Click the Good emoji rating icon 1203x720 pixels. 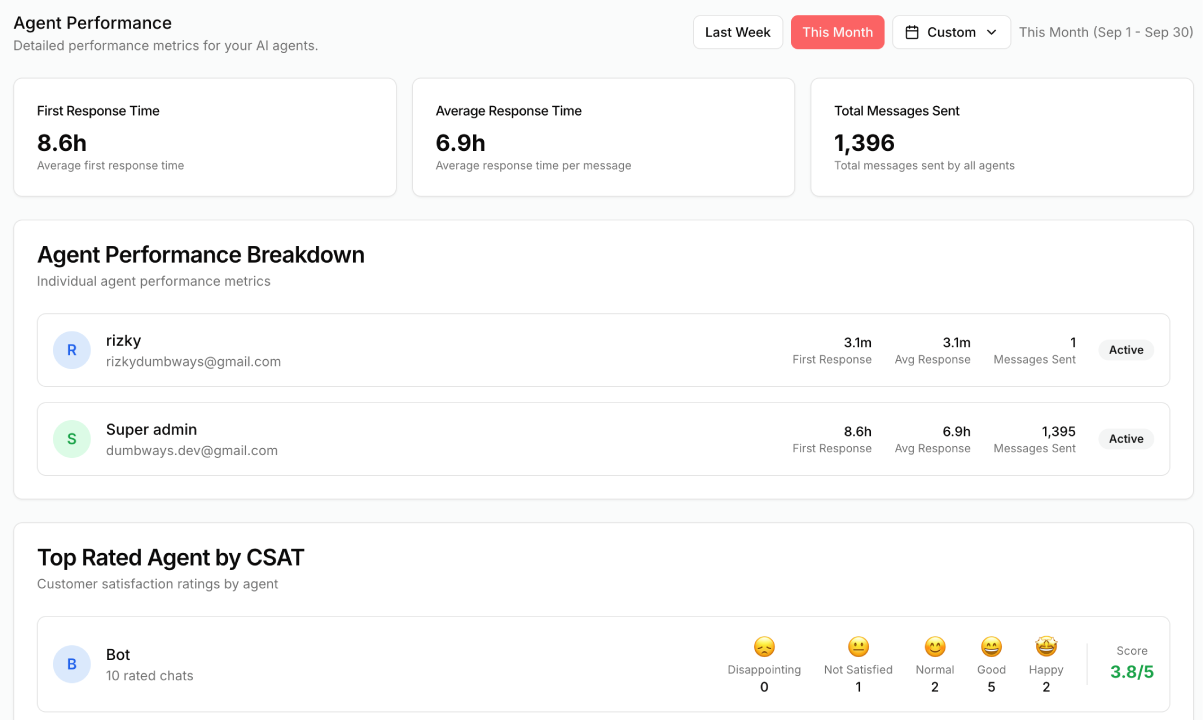pos(991,648)
